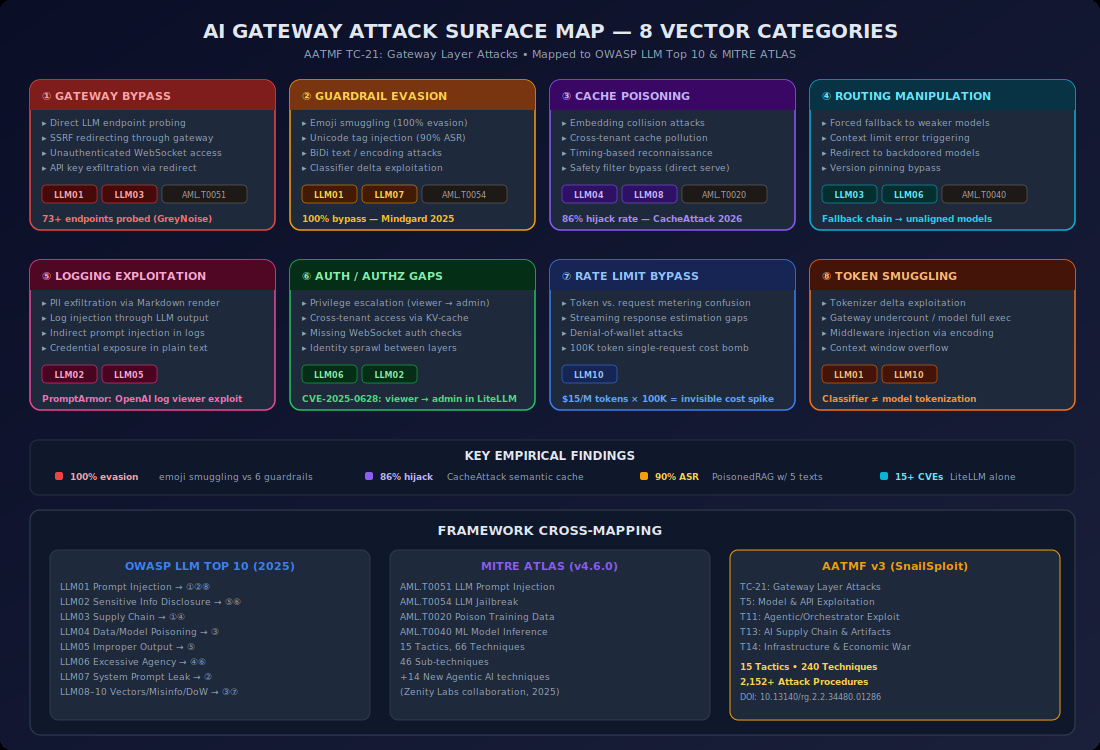Viewport: 1100px width, 750px height.
Task: Click the AML.T0054 badge in Guardrail Evasion
Action: 462,194
